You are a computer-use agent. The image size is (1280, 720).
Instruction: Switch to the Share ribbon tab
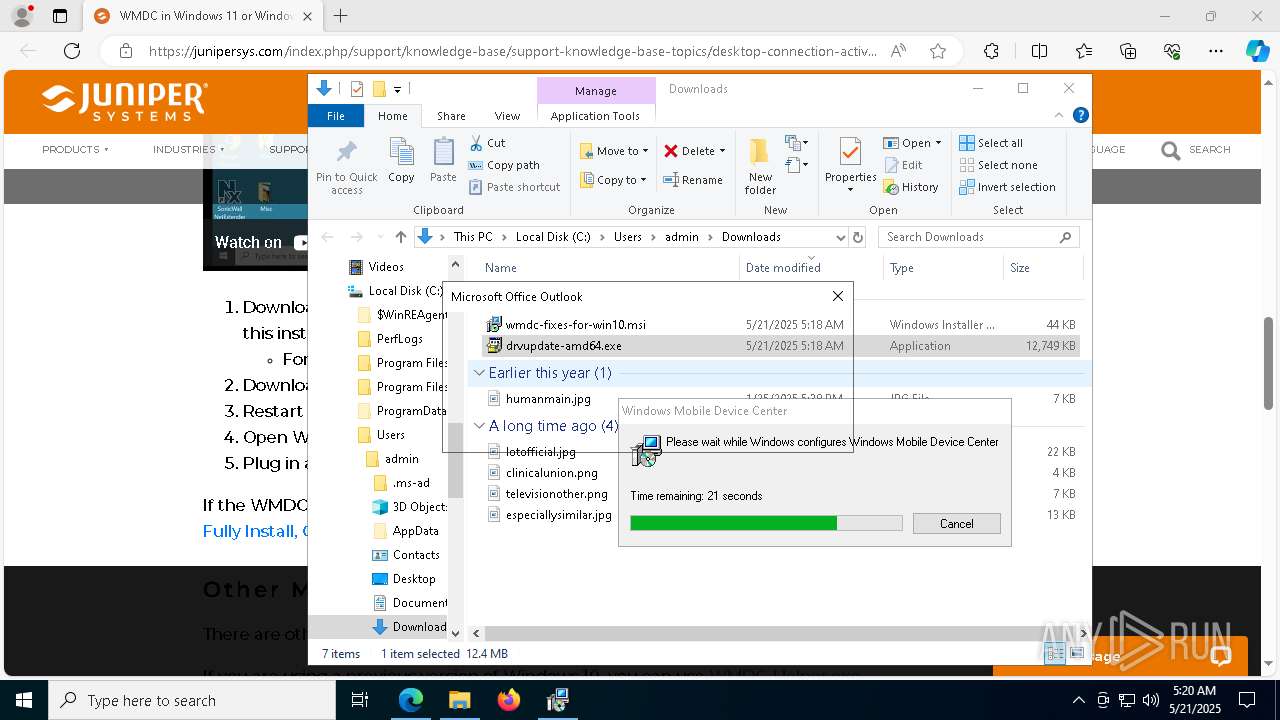(451, 116)
